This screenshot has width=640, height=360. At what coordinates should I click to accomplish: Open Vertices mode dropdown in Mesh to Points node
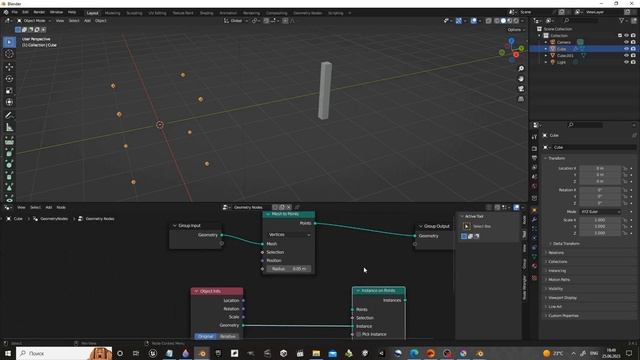[x=289, y=235]
